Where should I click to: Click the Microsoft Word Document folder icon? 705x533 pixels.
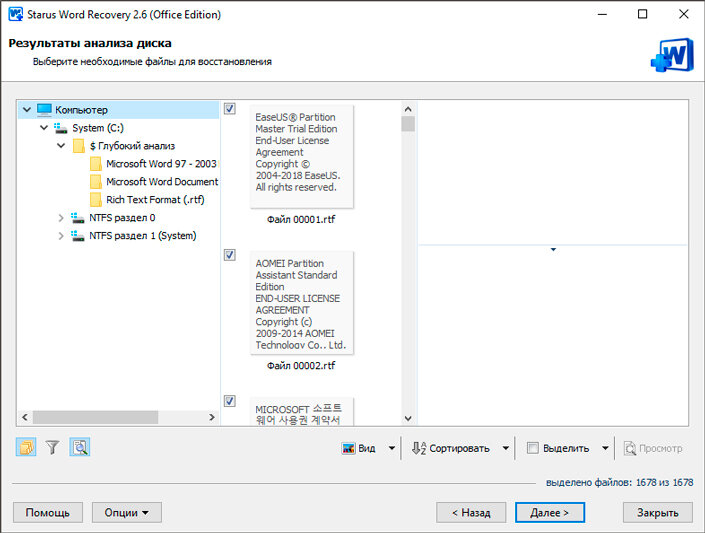pyautogui.click(x=96, y=182)
